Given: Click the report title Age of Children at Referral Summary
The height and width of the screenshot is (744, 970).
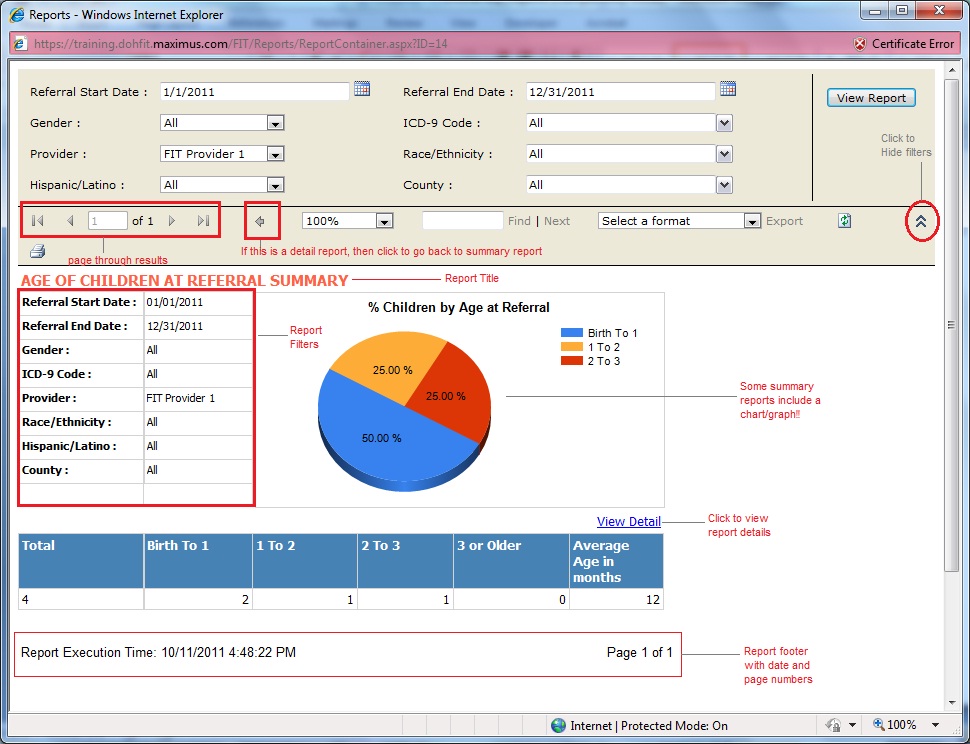Looking at the screenshot, I should pos(184,280).
